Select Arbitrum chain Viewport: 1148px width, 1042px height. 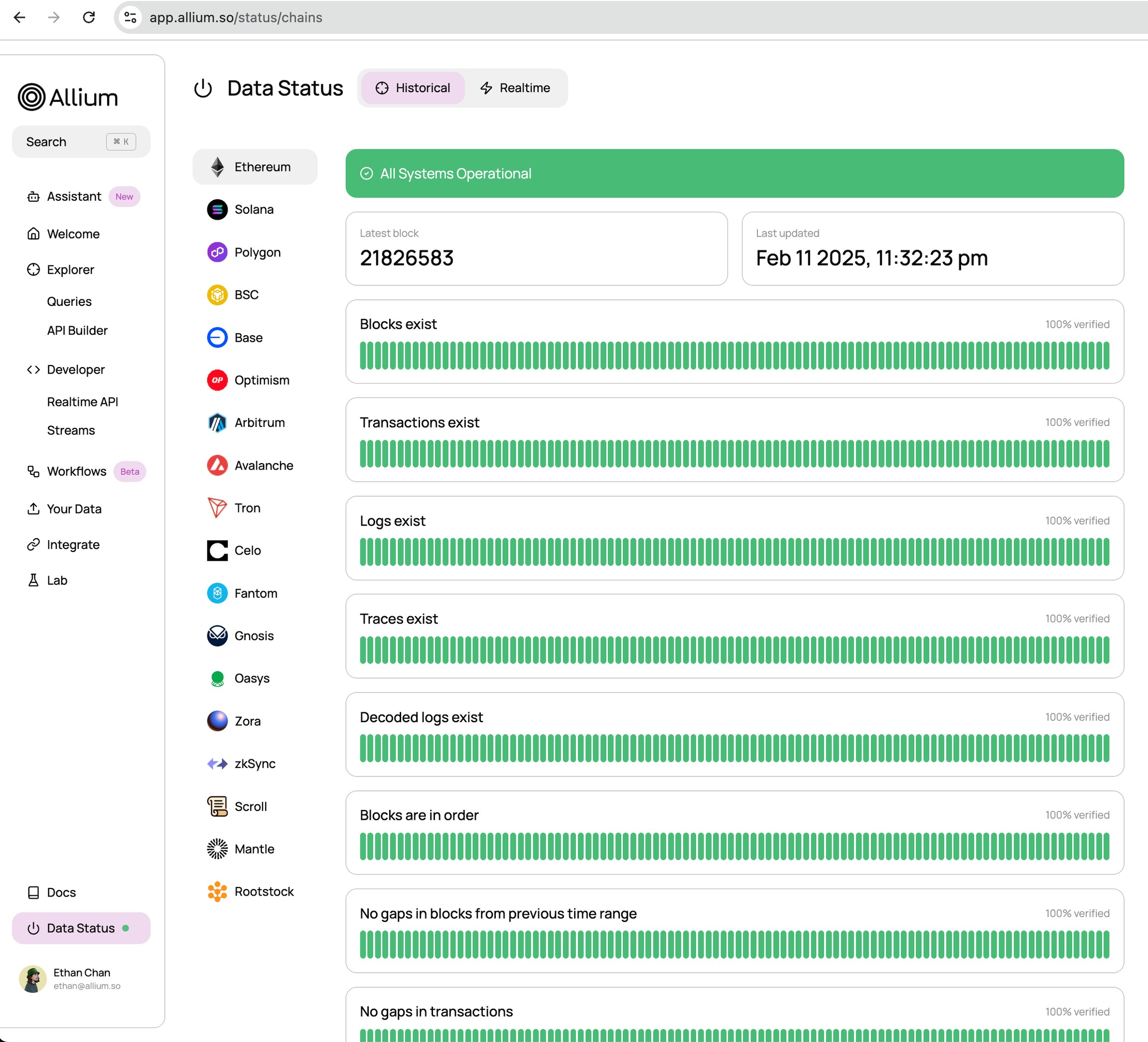[x=255, y=423]
